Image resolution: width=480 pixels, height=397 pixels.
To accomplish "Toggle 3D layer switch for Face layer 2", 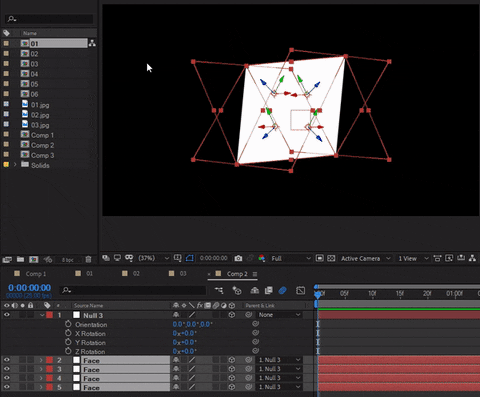I will pyautogui.click(x=232, y=360).
